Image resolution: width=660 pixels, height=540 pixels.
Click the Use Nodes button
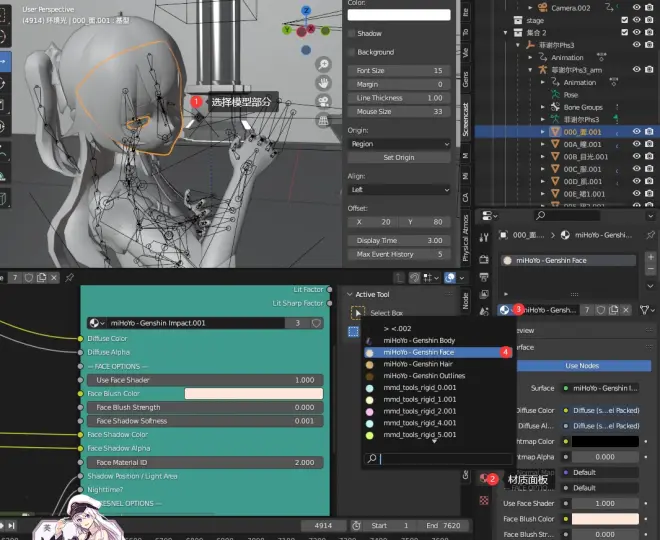click(582, 366)
